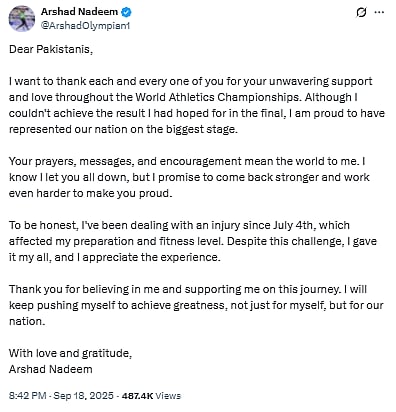Open the Grok explain-post icon
Image resolution: width=396 pixels, height=412 pixels.
[x=361, y=12]
